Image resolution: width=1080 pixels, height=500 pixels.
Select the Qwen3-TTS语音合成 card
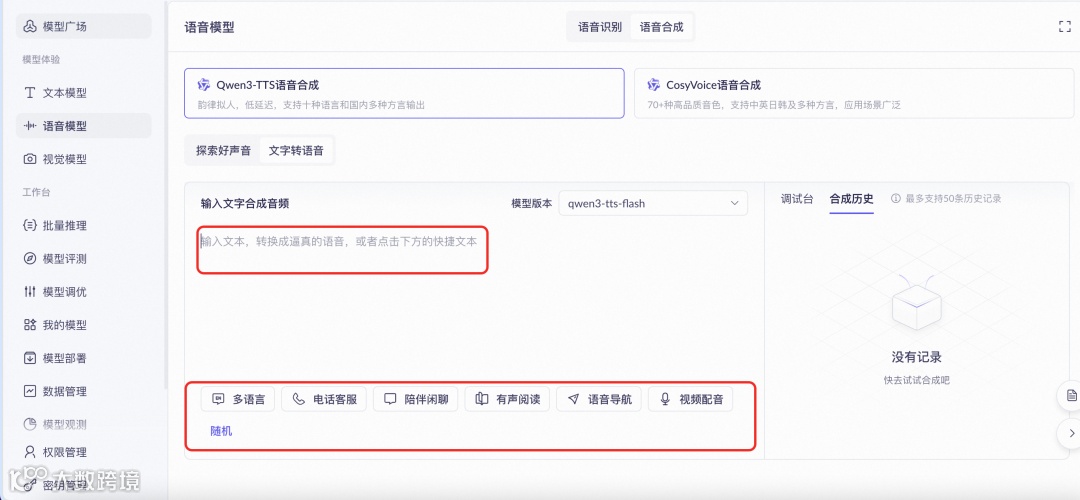pos(404,93)
